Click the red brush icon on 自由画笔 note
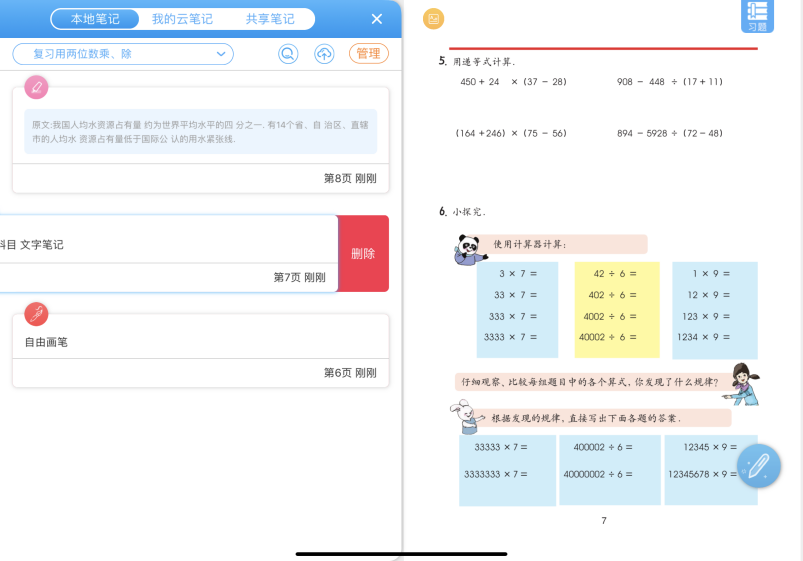803x561 pixels. [x=36, y=314]
